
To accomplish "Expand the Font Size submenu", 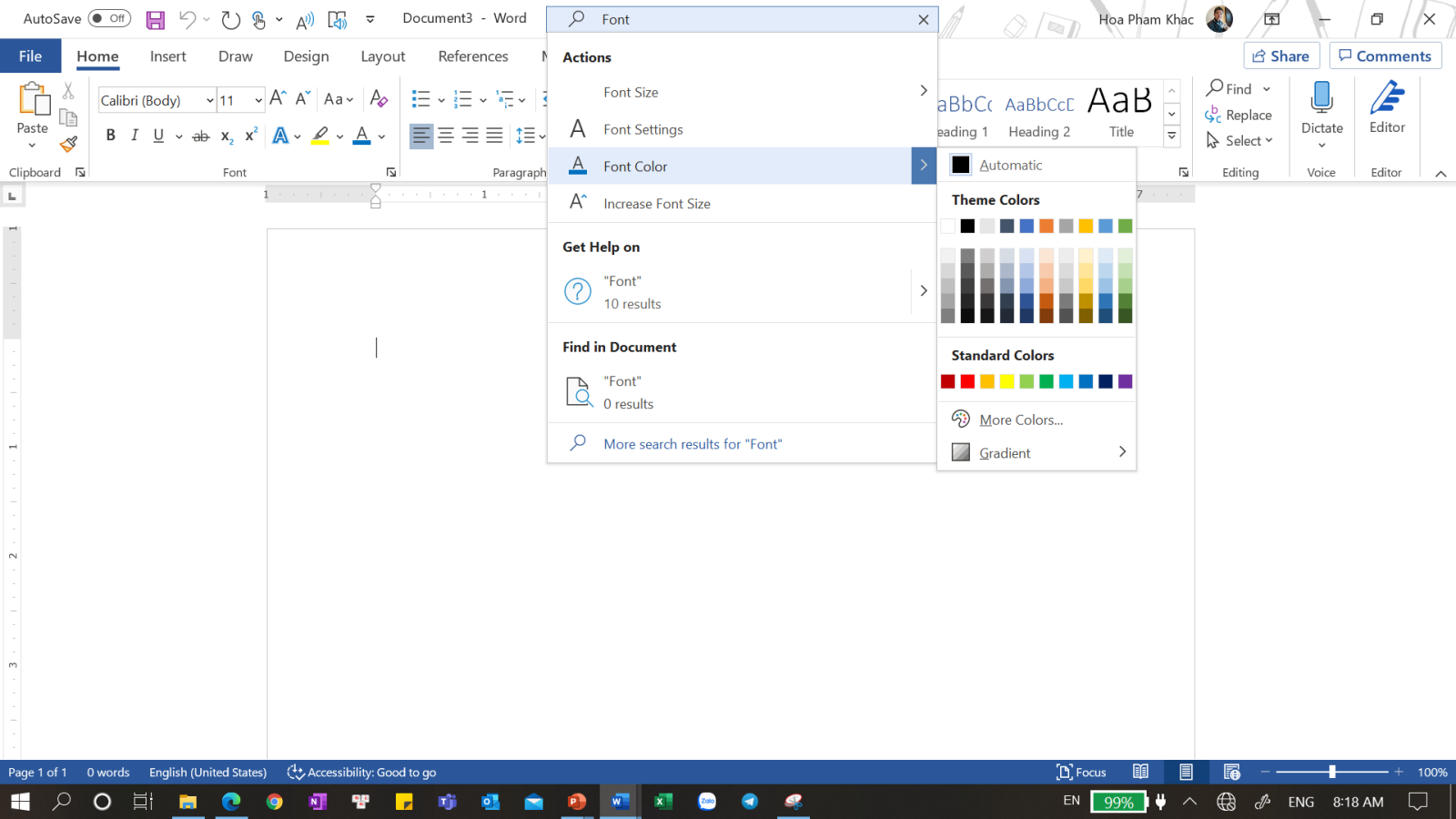I will point(923,91).
